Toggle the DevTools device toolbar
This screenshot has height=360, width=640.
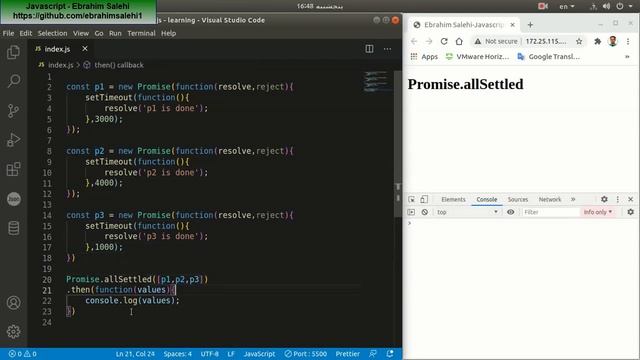(424, 199)
